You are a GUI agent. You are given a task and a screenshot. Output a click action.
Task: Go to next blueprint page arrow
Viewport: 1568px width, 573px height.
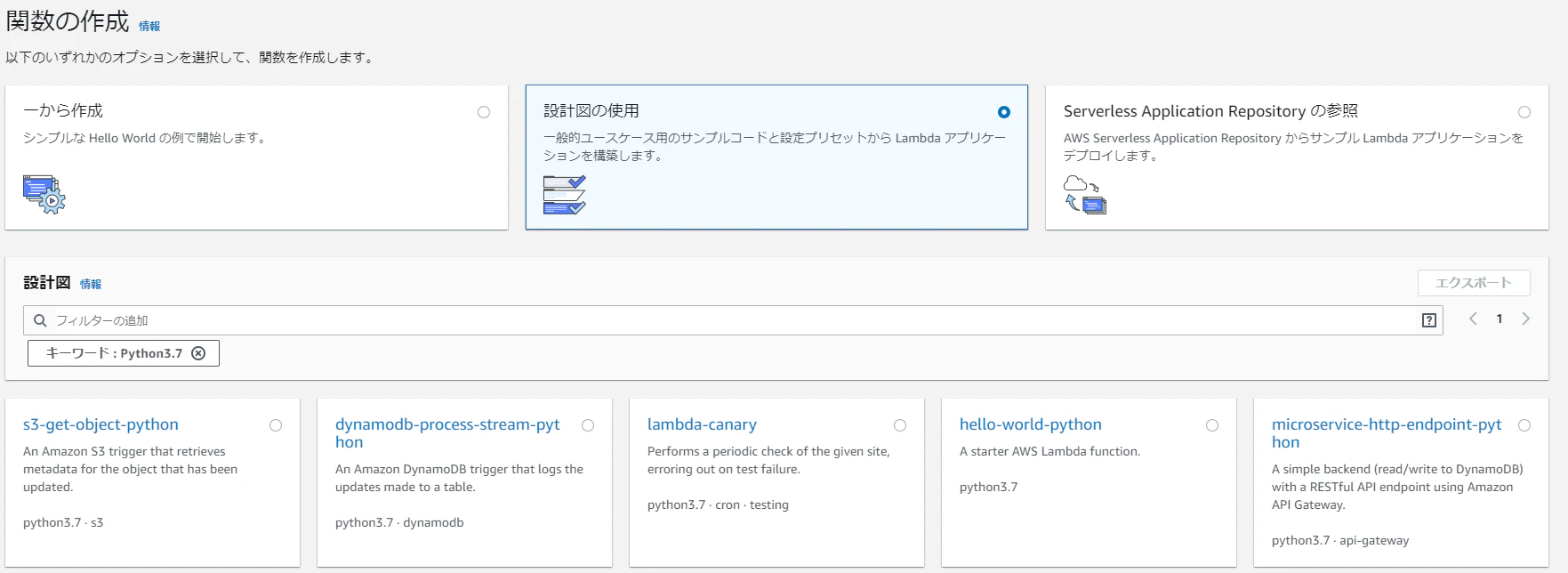(x=1526, y=319)
